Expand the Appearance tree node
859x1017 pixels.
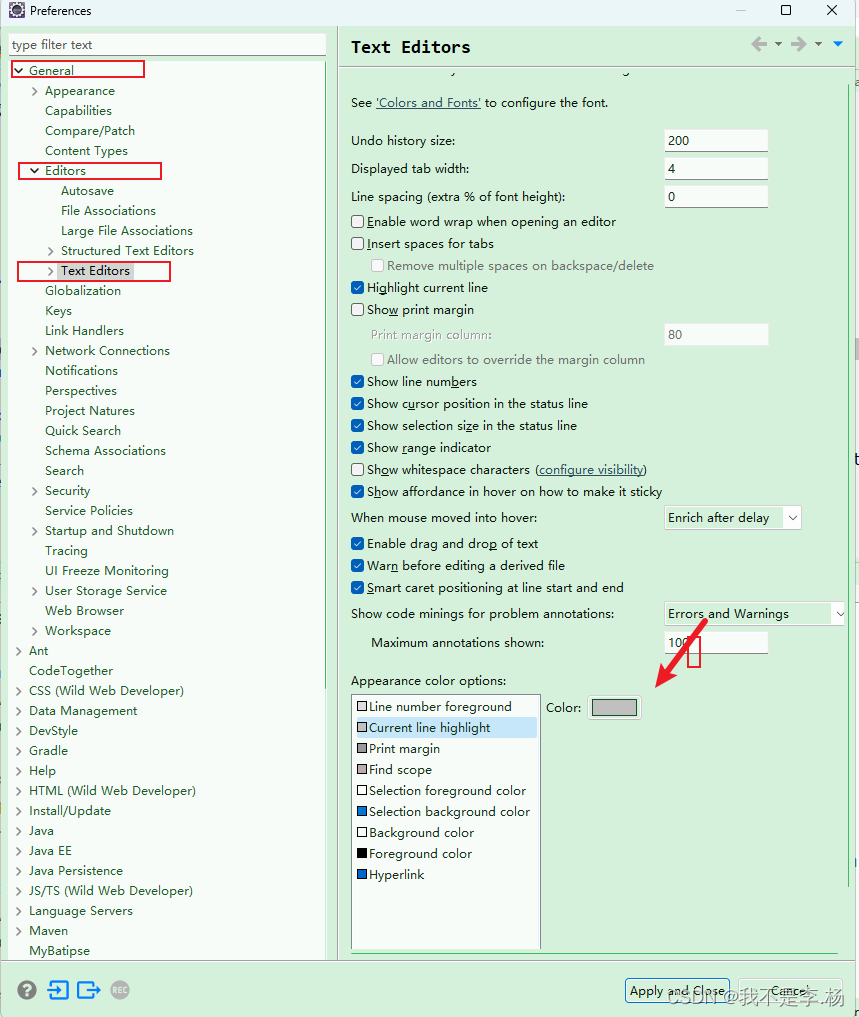(35, 91)
